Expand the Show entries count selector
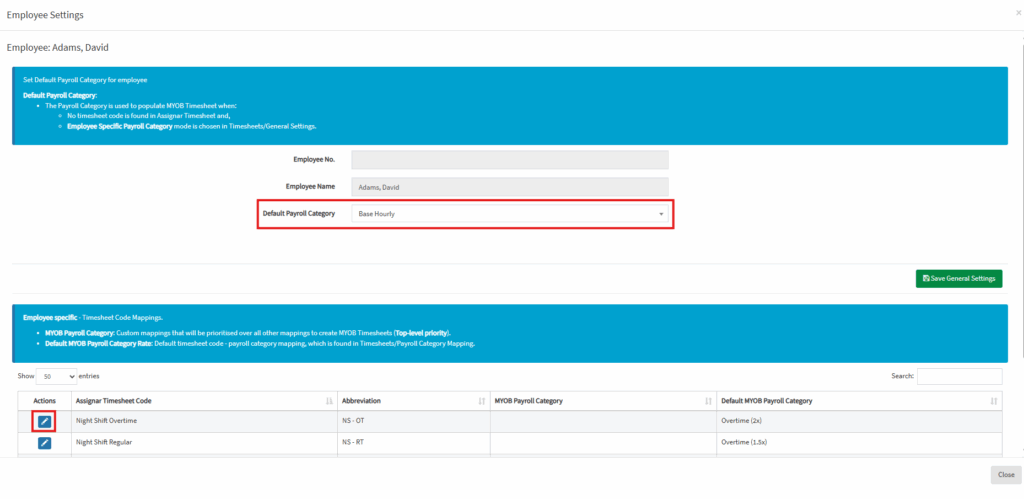Screen dimensions: 1024x499 (x=56, y=376)
